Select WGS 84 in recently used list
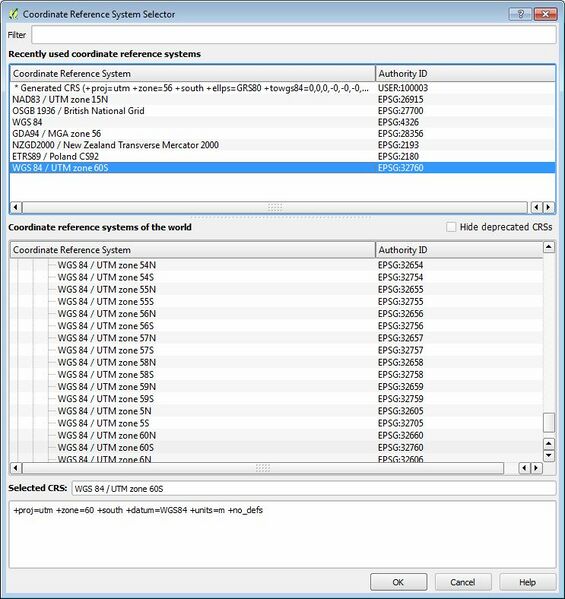 (x=282, y=122)
